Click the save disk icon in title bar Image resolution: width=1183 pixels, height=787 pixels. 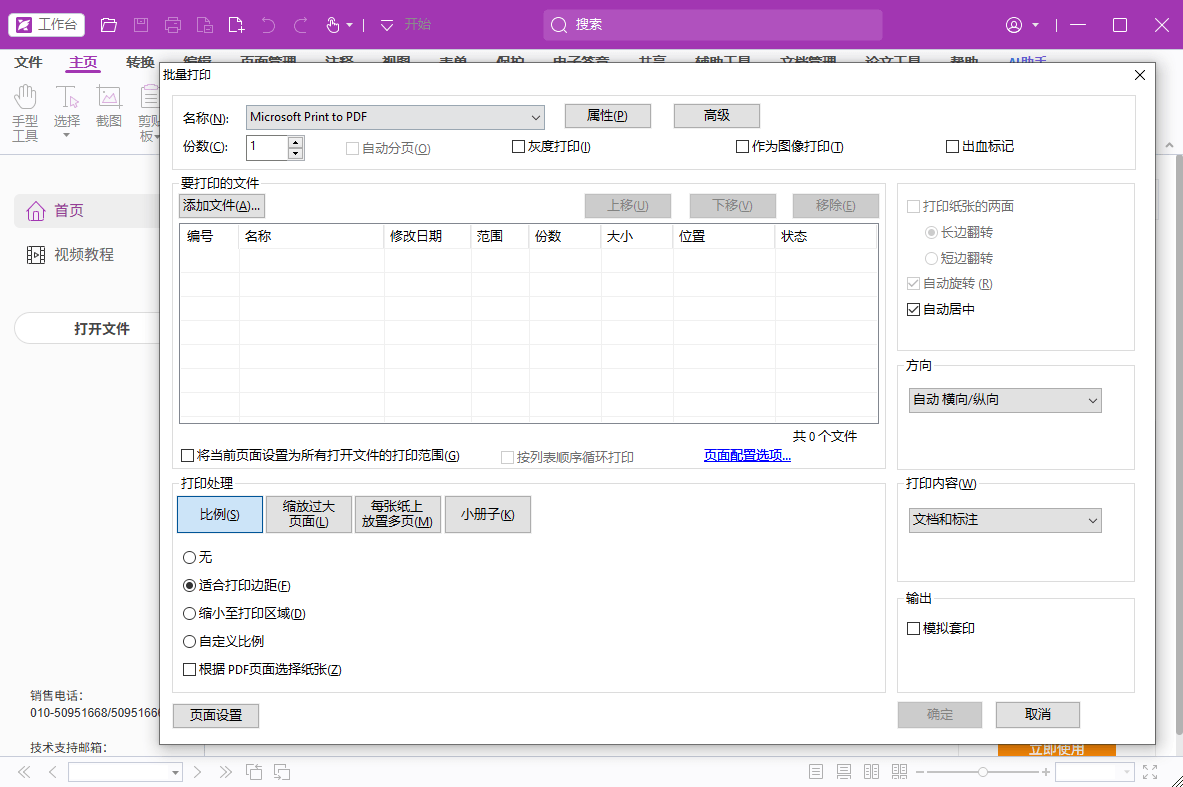pos(140,25)
